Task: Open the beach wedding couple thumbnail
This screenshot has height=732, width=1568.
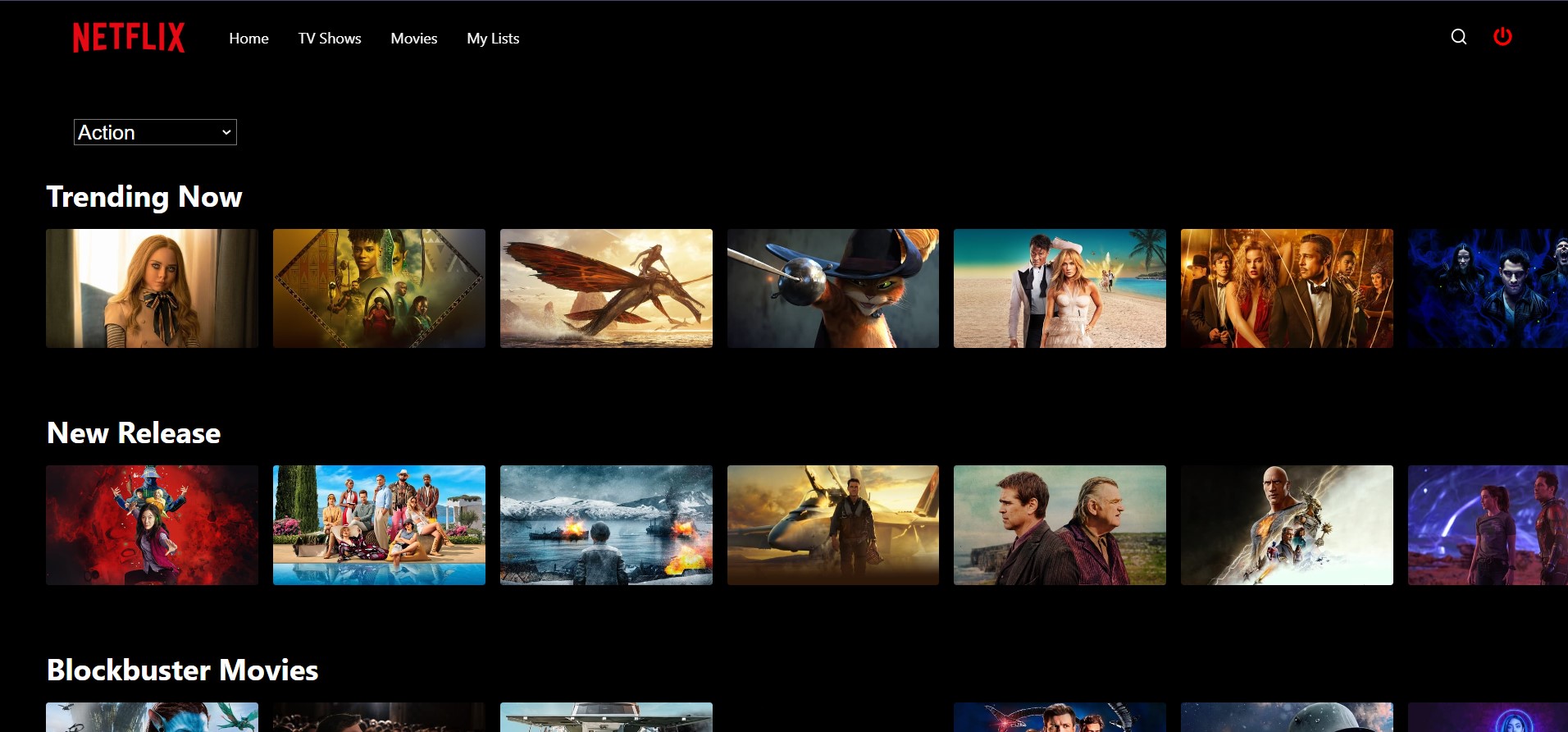Action: point(1060,288)
